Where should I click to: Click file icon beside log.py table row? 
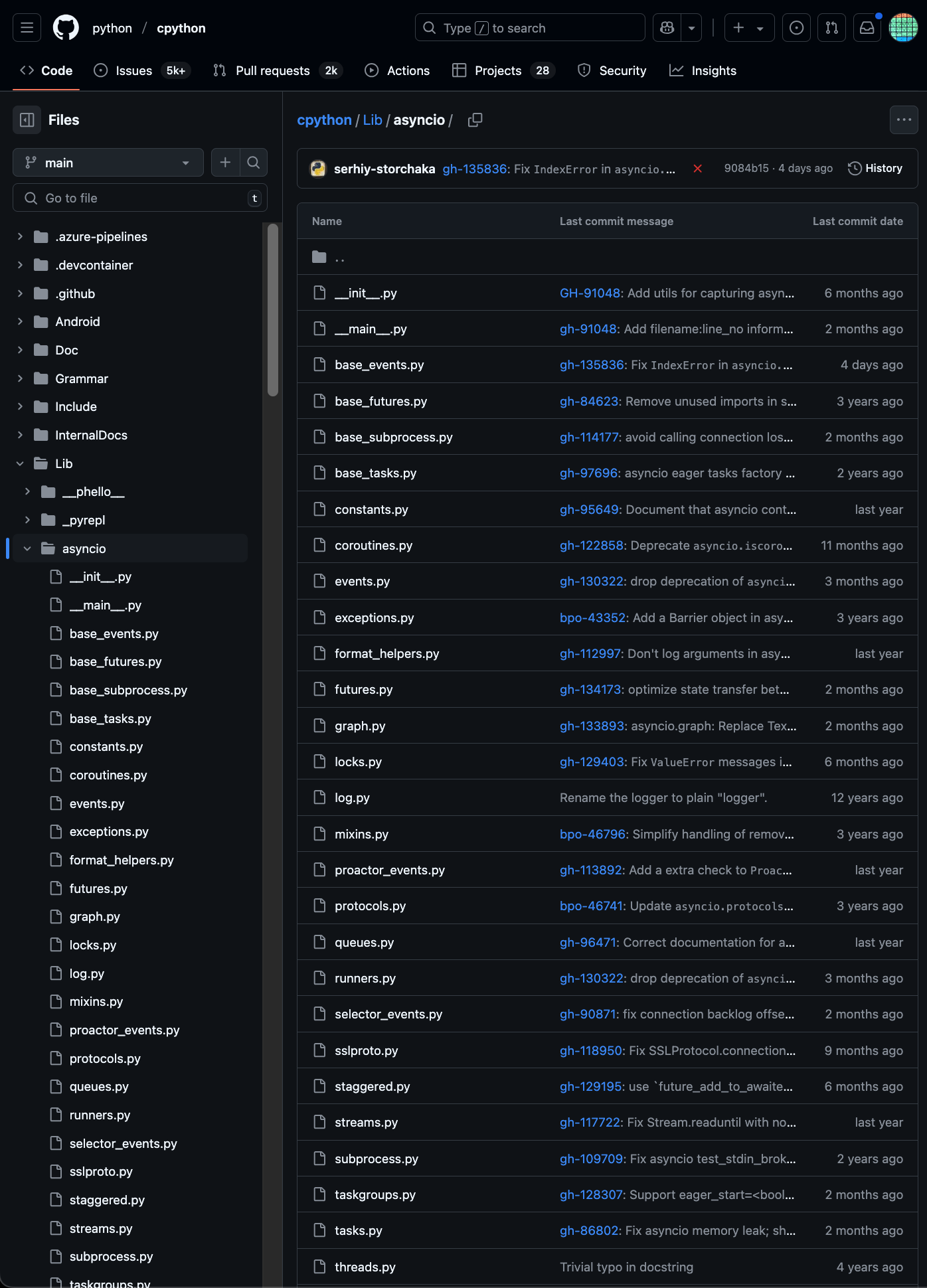click(x=319, y=797)
